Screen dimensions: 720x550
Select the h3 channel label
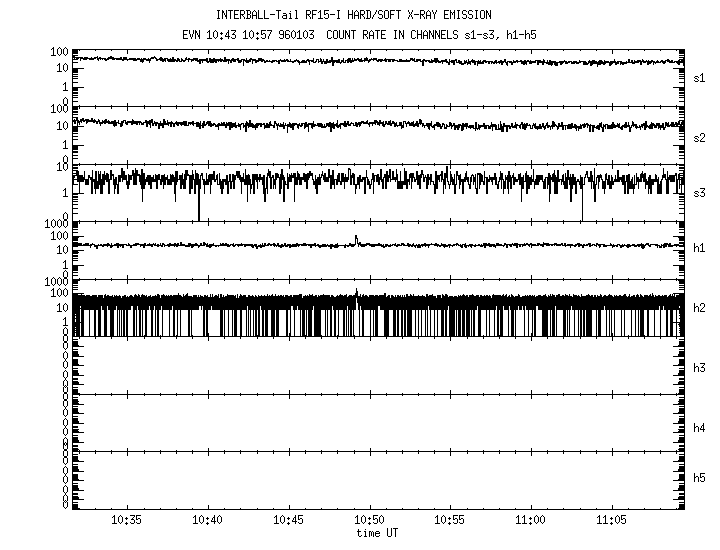pyautogui.click(x=700, y=368)
